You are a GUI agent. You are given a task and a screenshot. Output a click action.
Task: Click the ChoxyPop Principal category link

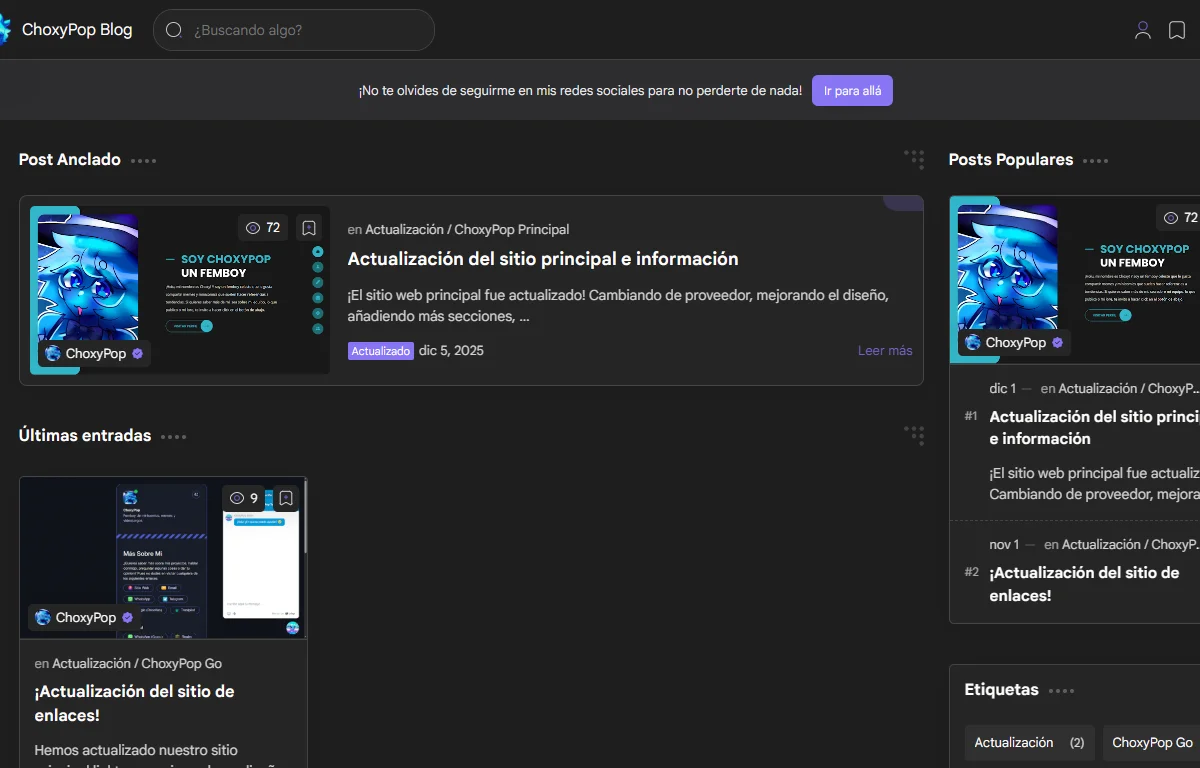[x=512, y=230]
